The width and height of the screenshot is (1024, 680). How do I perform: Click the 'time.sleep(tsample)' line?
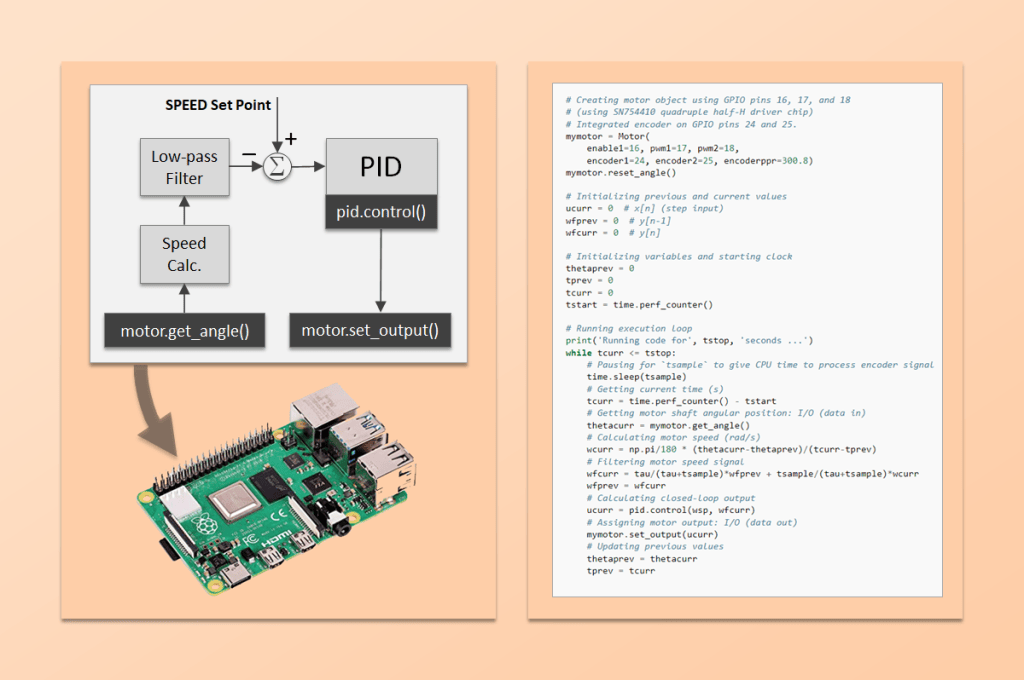pyautogui.click(x=636, y=377)
